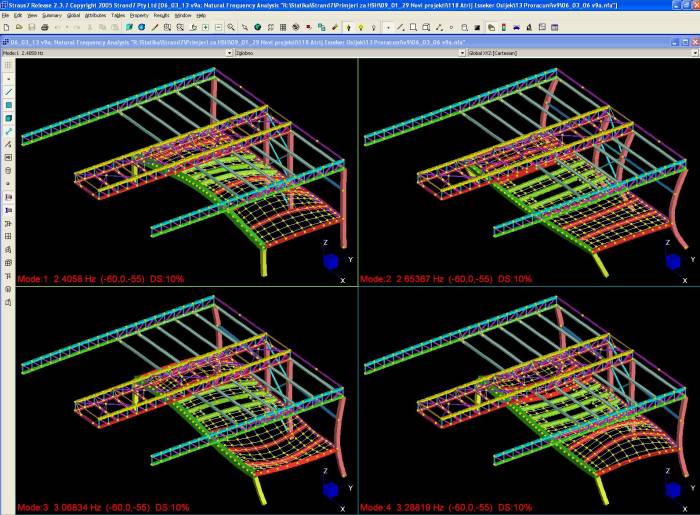Open the Results menu
The image size is (700, 515).
(x=161, y=16)
